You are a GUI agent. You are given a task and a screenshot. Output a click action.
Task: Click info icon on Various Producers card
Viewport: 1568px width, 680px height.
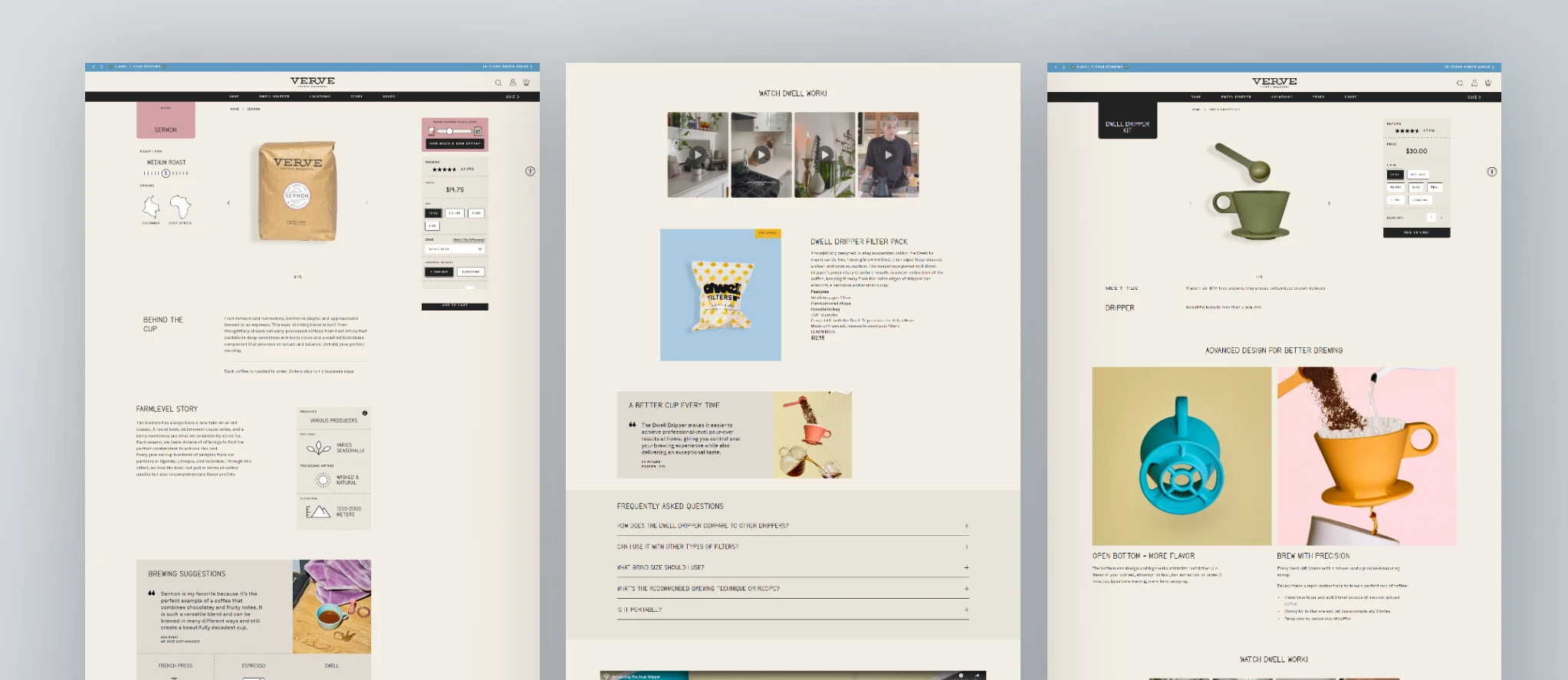click(365, 413)
